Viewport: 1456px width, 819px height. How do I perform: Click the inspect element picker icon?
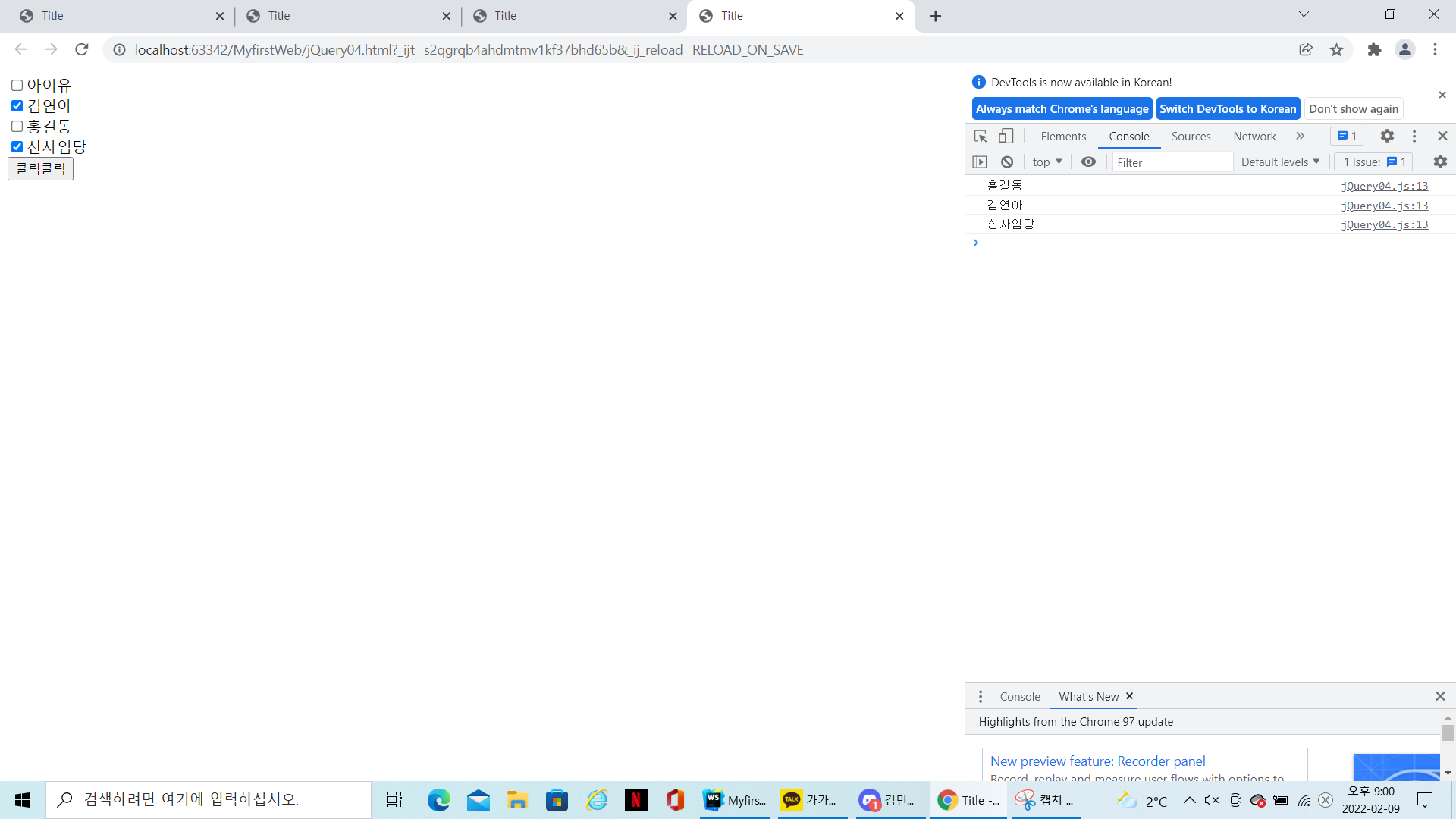[x=981, y=136]
